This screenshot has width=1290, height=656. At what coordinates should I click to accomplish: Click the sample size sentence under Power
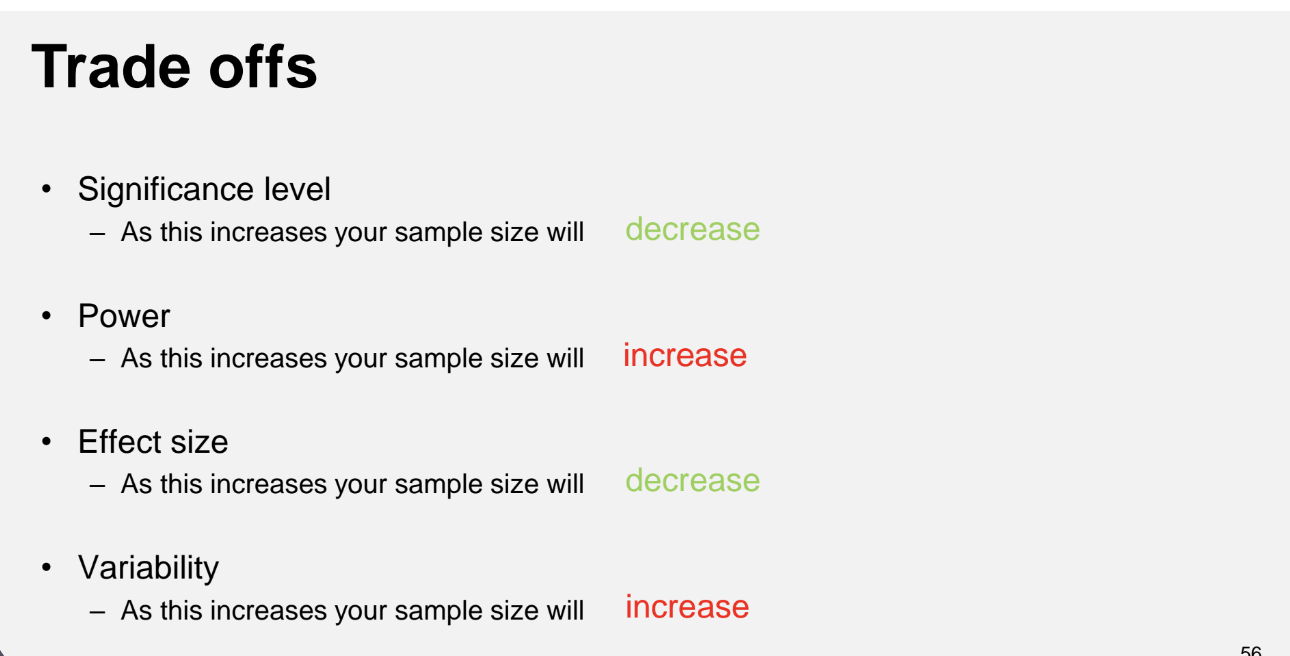tap(352, 358)
